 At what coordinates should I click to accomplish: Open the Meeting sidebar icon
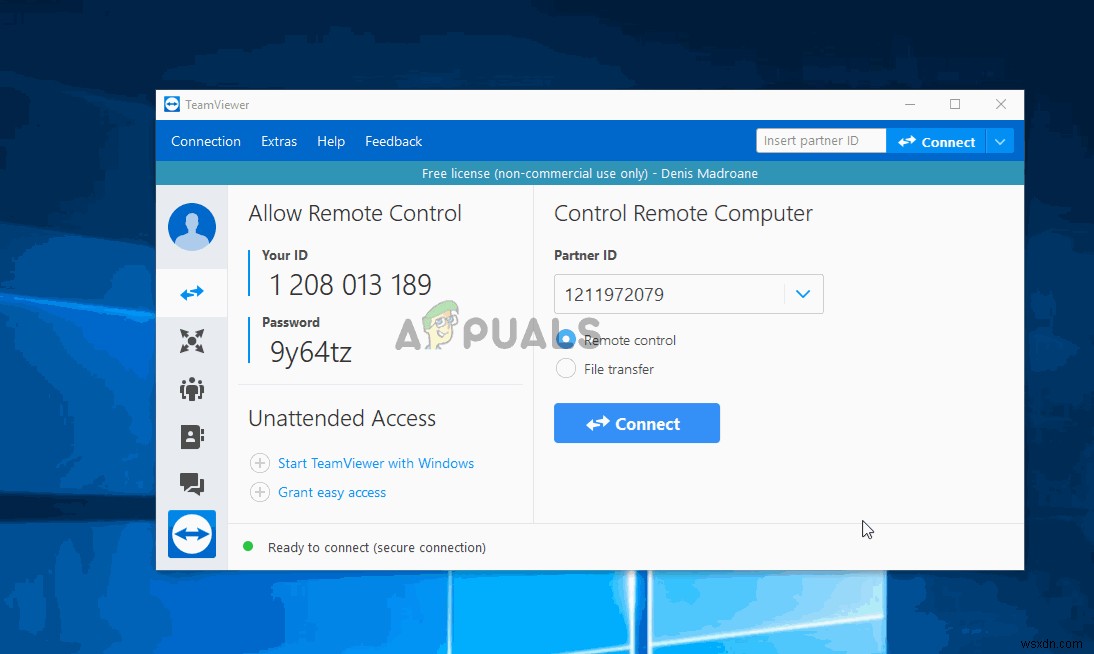click(x=192, y=341)
